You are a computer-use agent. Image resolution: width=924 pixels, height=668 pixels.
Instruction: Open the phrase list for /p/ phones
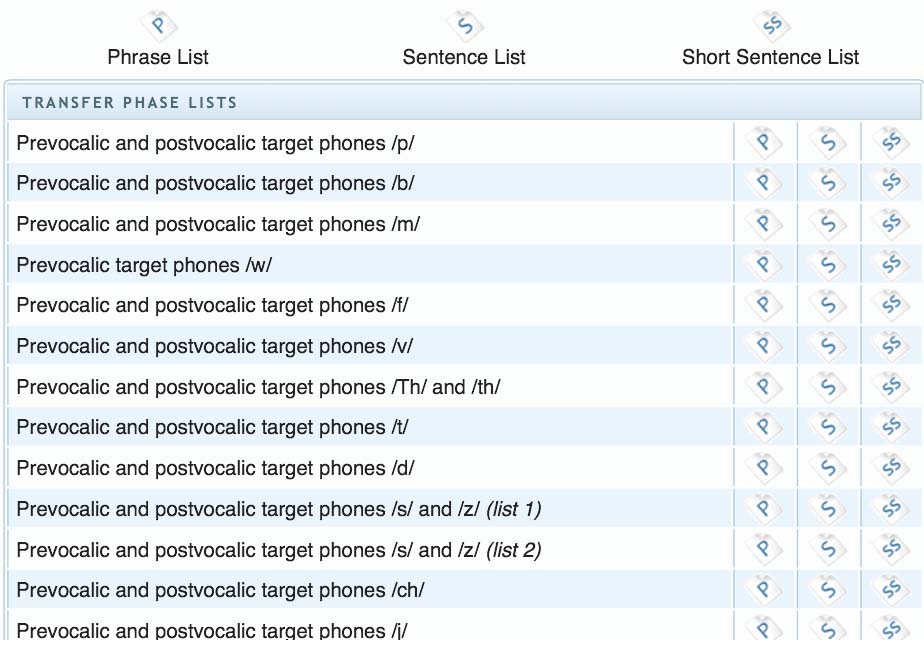point(764,143)
